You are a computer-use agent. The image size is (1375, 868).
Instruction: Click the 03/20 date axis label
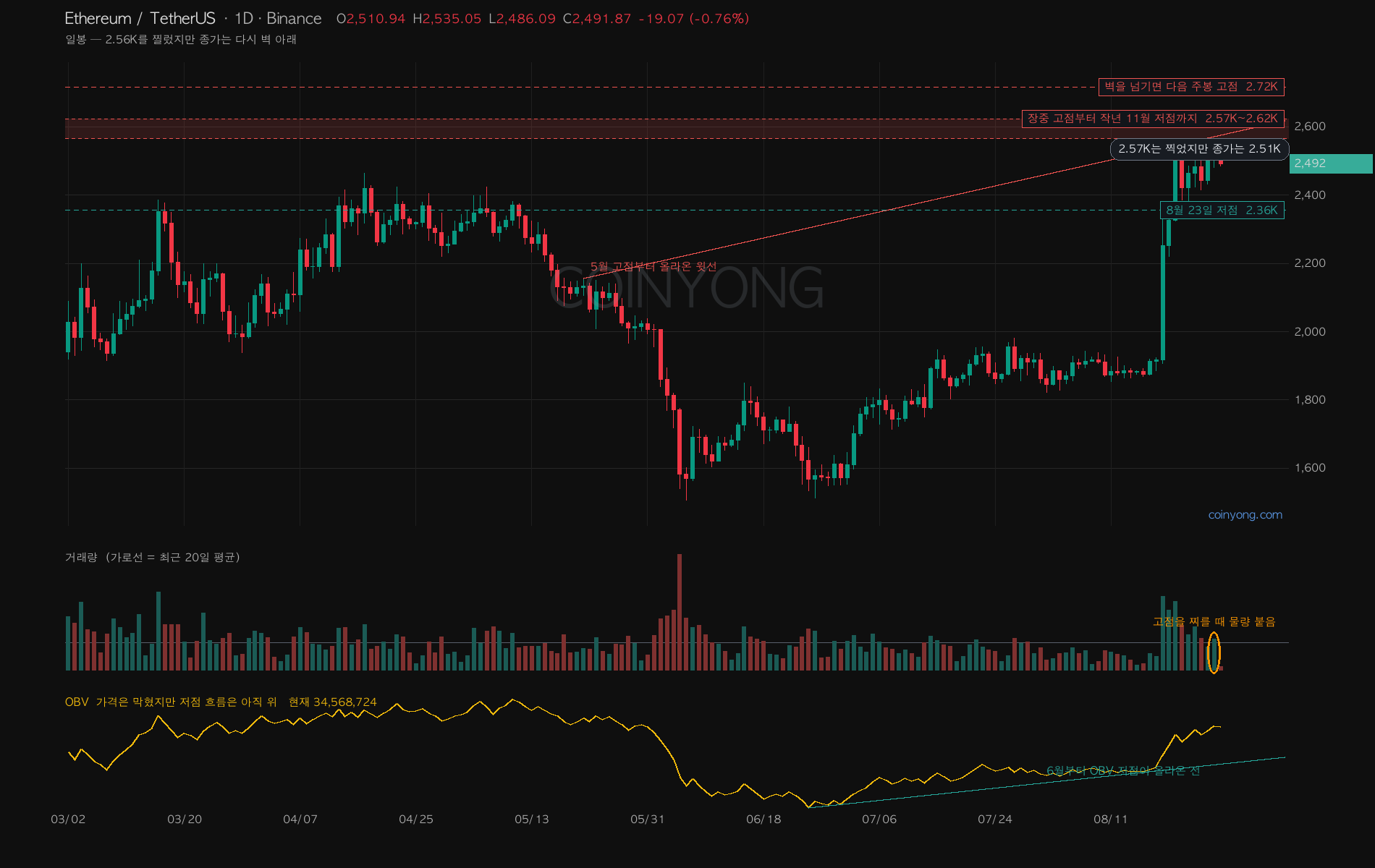185,820
